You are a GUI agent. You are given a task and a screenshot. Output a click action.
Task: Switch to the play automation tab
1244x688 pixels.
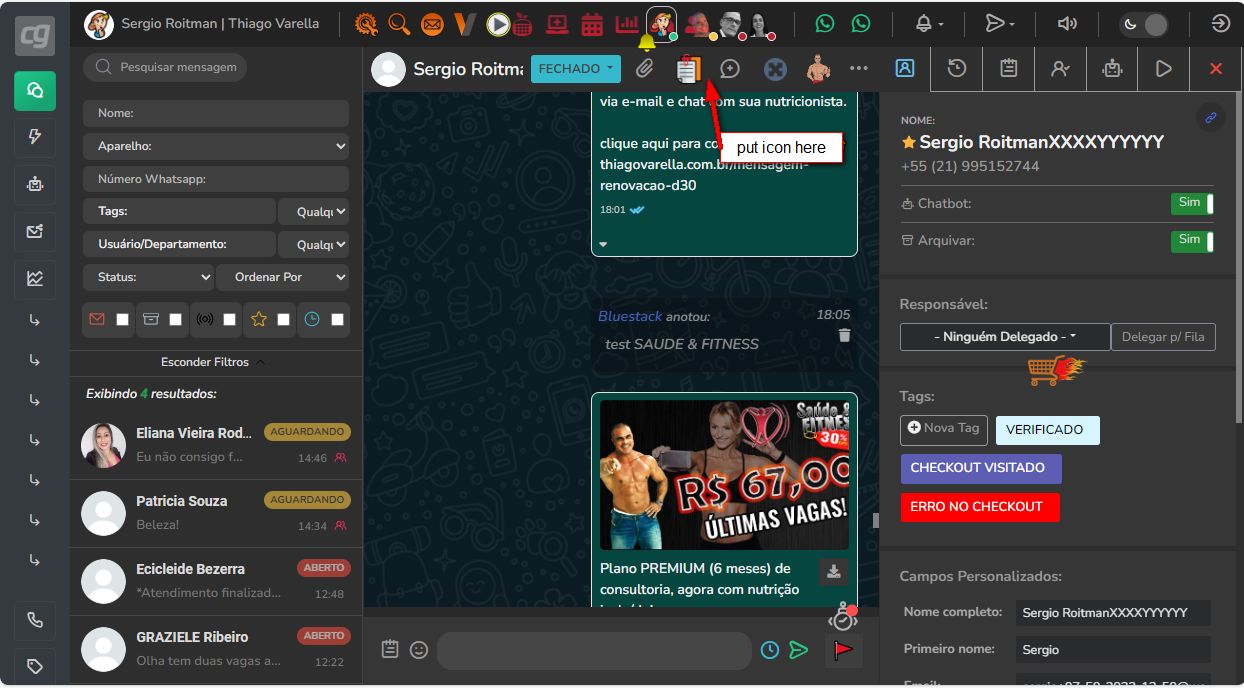click(x=1163, y=69)
